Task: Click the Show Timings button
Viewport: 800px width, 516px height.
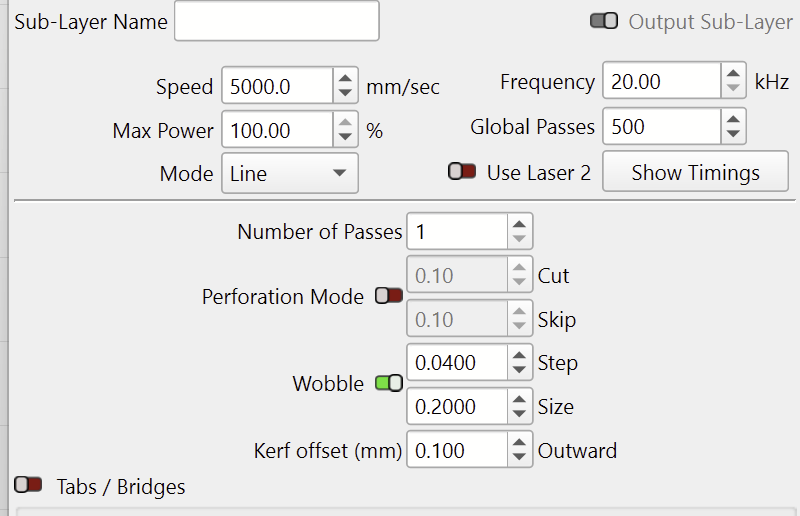Action: pos(695,172)
